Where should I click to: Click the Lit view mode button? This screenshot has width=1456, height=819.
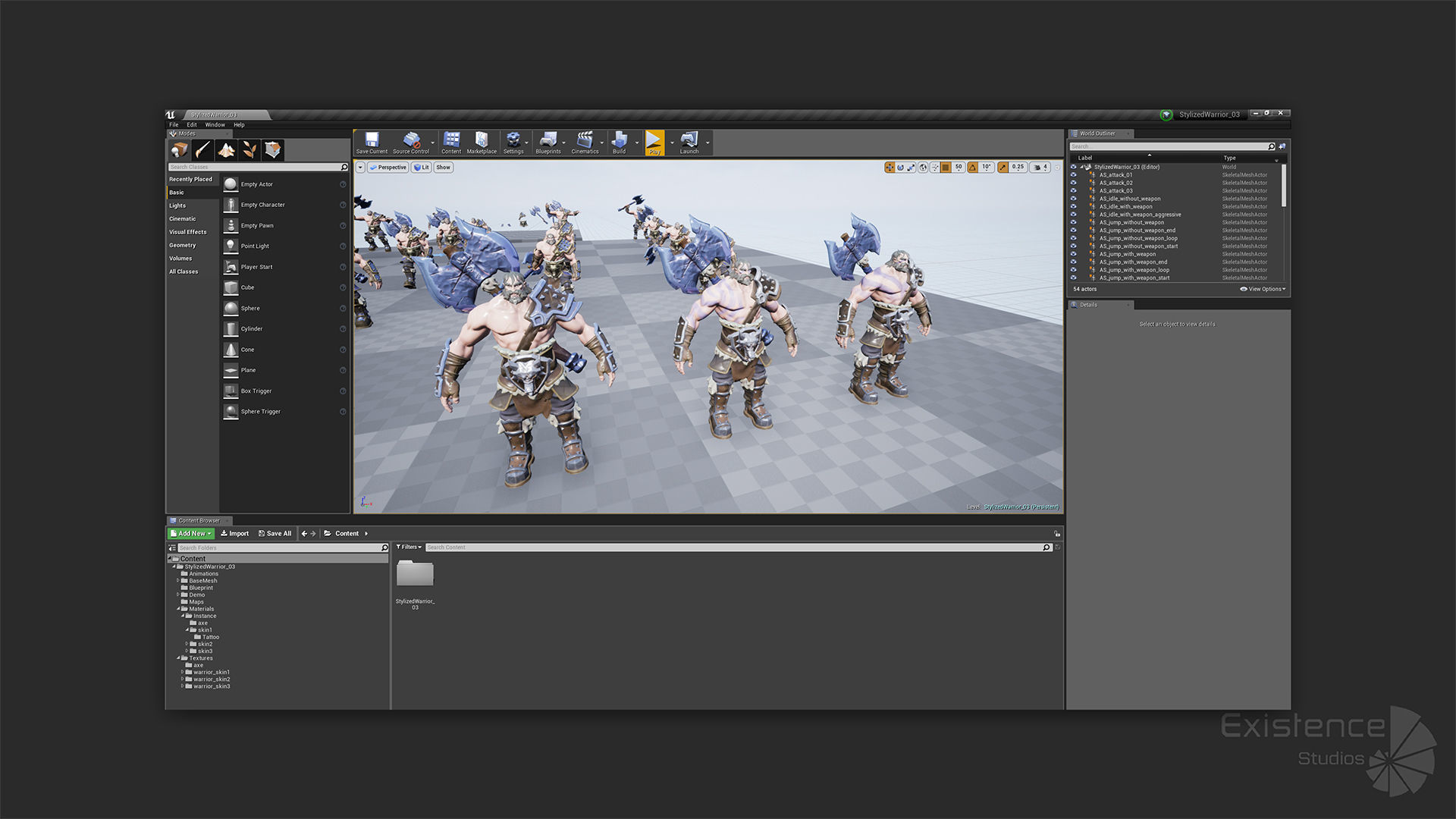pyautogui.click(x=422, y=168)
